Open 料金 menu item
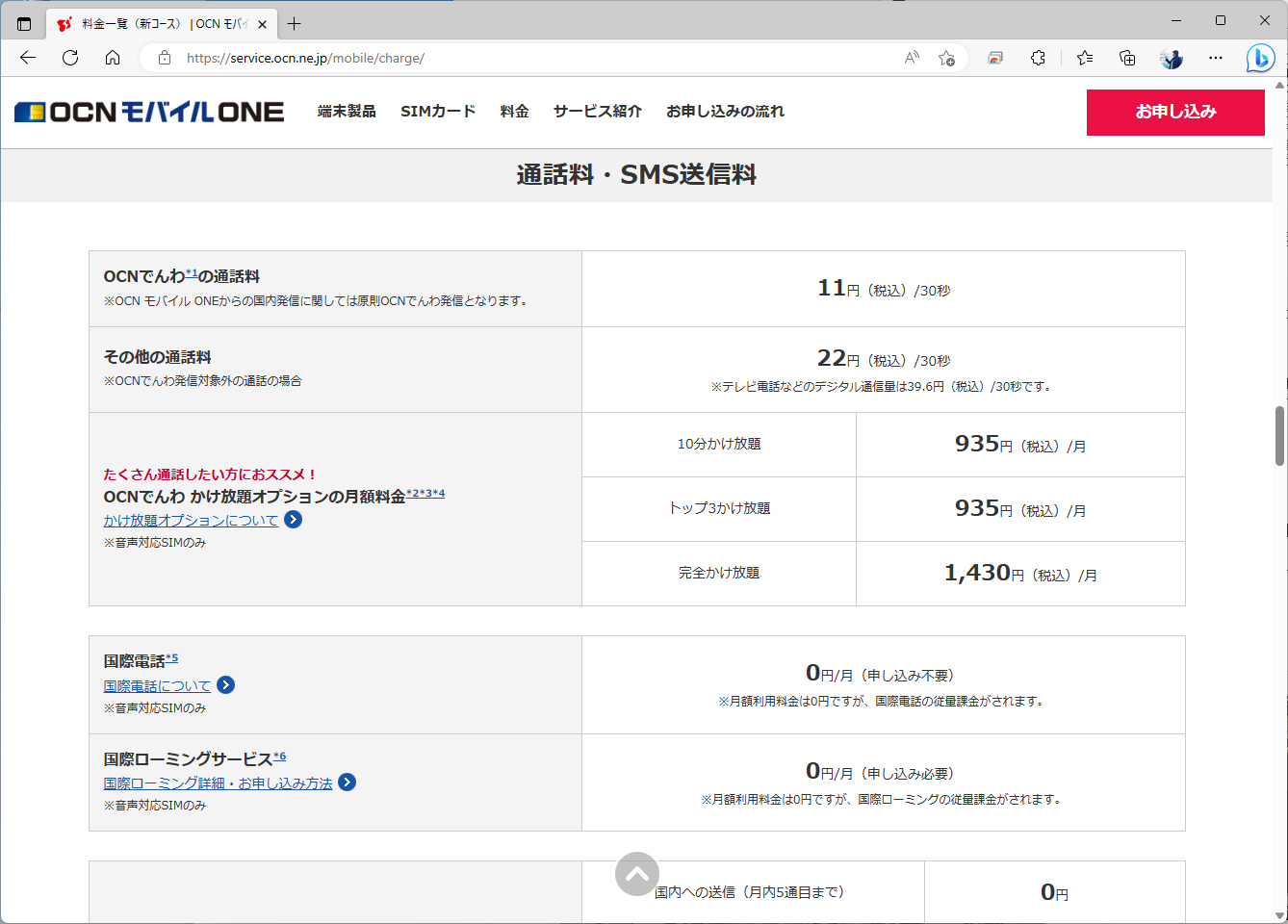Screen dimensions: 1288x924 point(514,112)
